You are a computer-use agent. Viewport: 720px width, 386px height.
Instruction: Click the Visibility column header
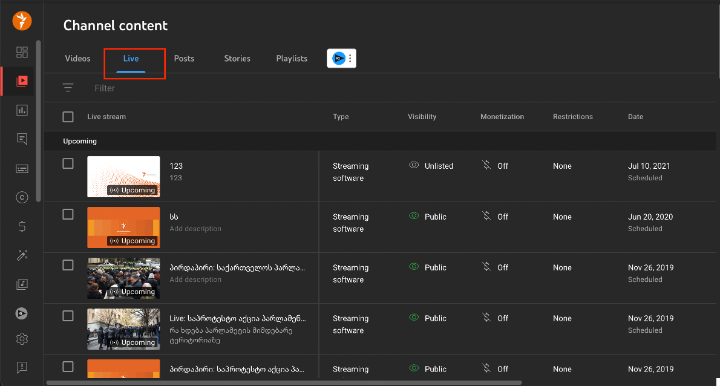coord(422,117)
